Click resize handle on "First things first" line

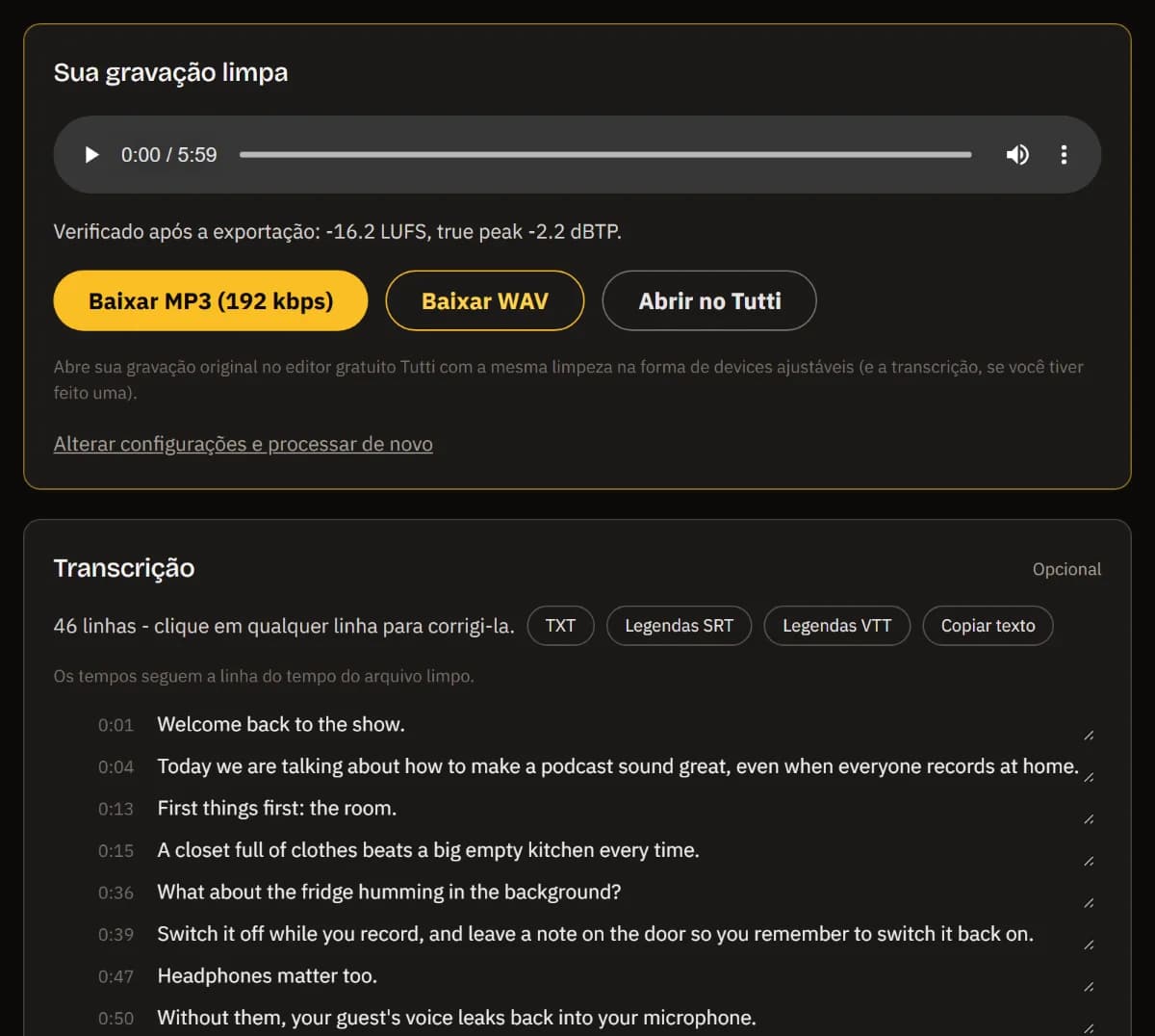coord(1089,819)
